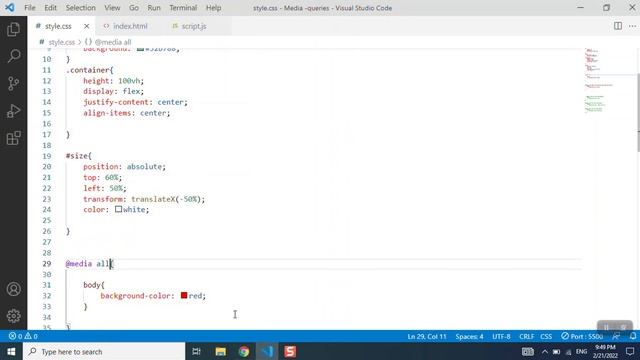This screenshot has width=640, height=360.
Task: Click Port: 5500 live server status
Action: [582, 336]
